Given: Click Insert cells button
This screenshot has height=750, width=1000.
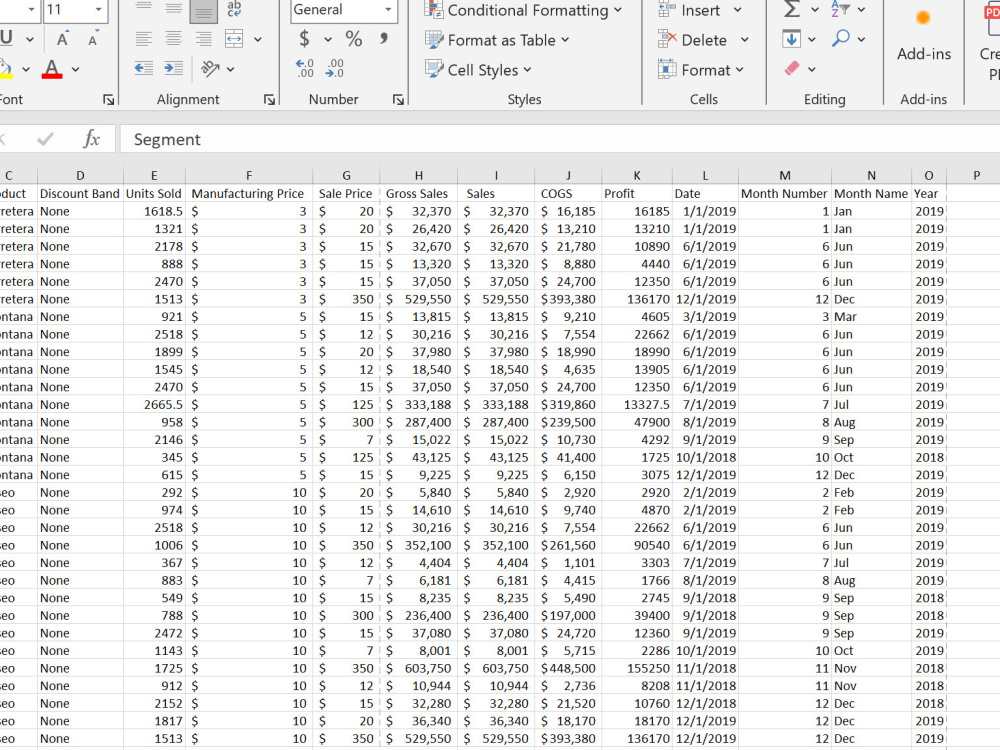Looking at the screenshot, I should click(x=689, y=10).
